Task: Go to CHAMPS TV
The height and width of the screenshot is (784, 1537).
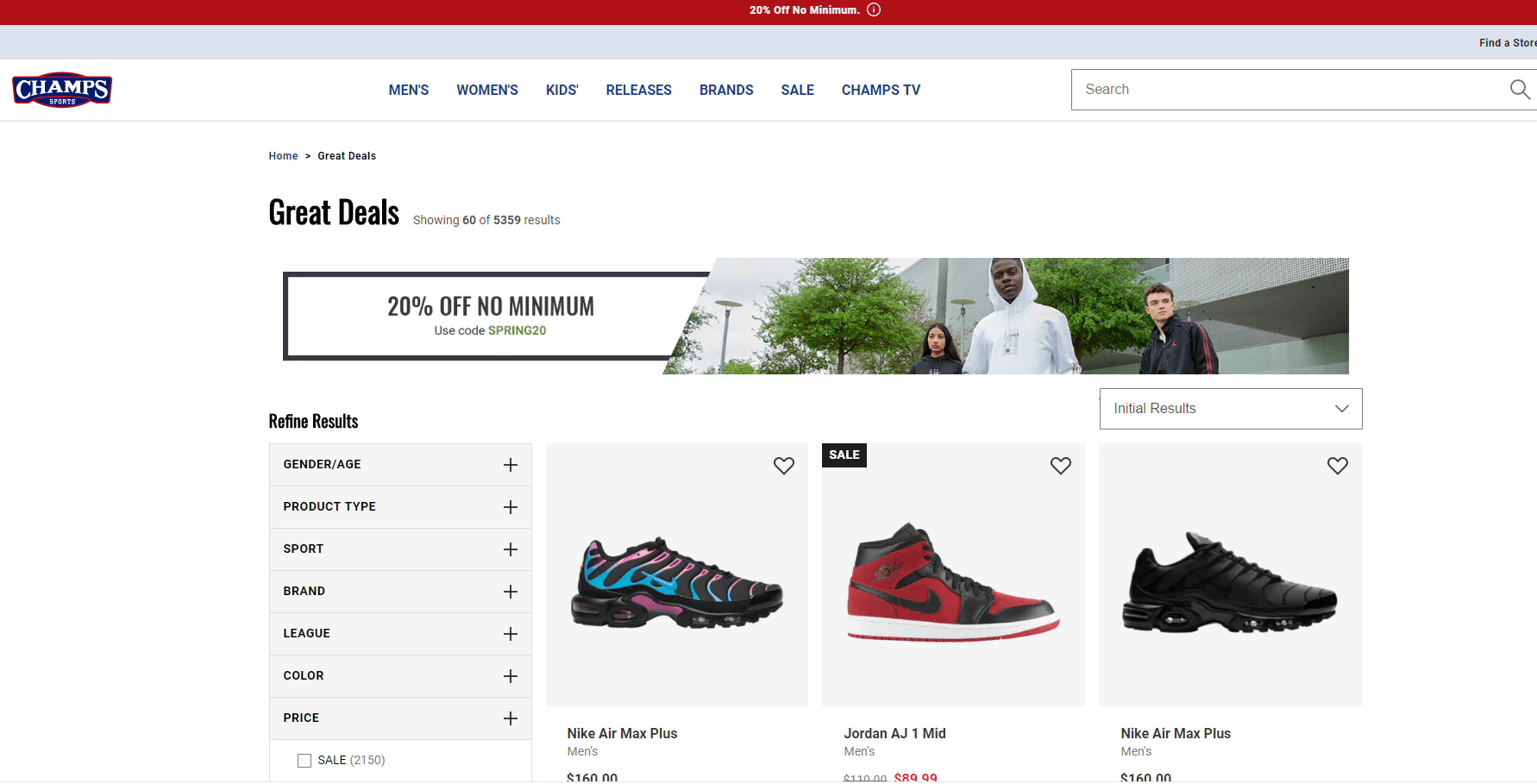Action: 881,90
